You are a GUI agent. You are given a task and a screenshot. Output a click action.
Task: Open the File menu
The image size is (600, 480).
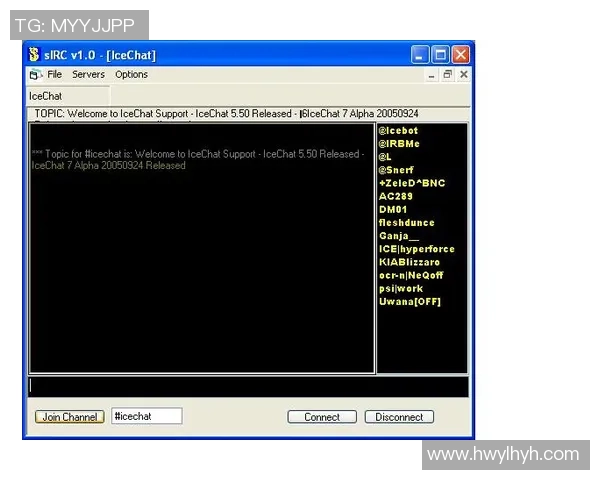[x=54, y=75]
